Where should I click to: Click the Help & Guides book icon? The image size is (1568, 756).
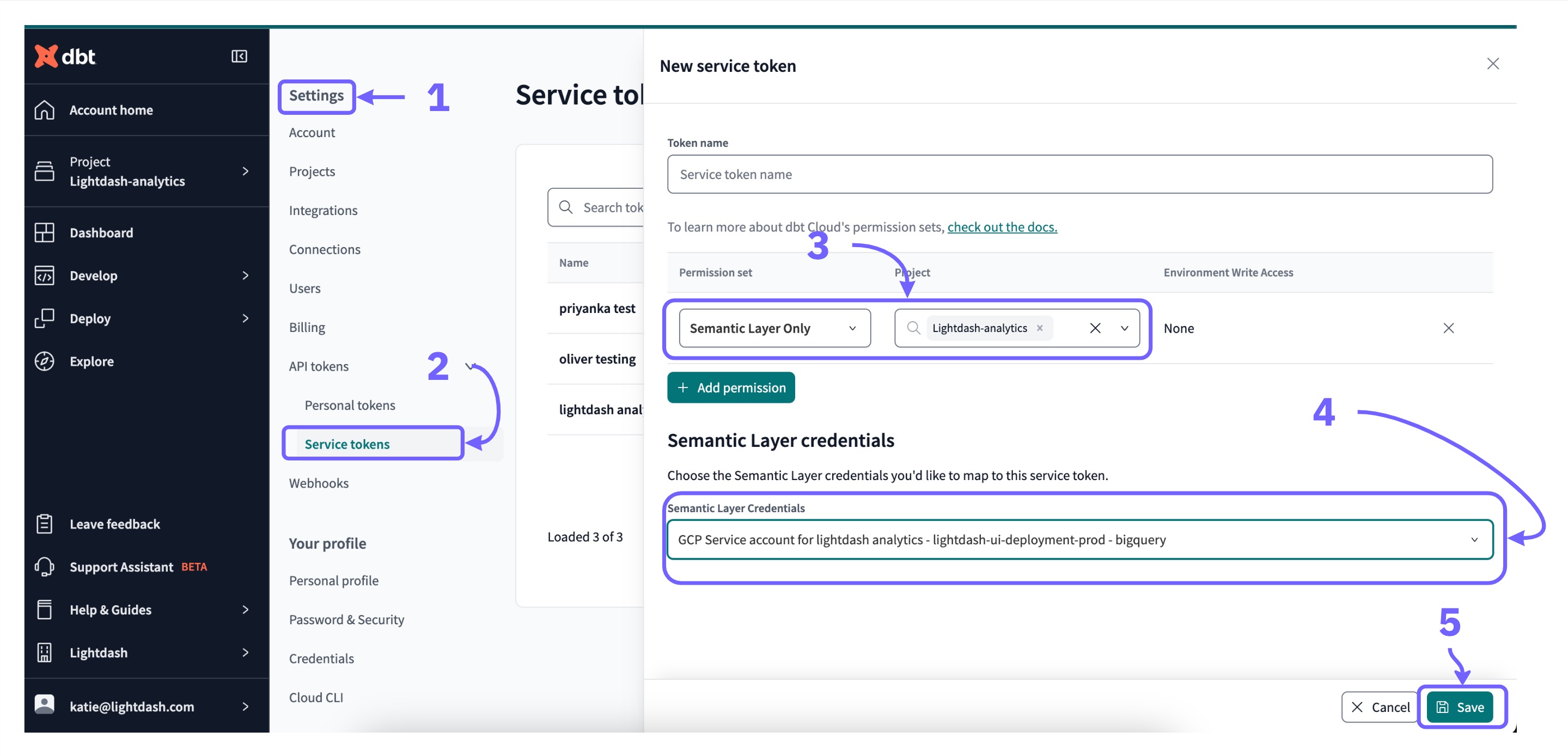coord(45,610)
